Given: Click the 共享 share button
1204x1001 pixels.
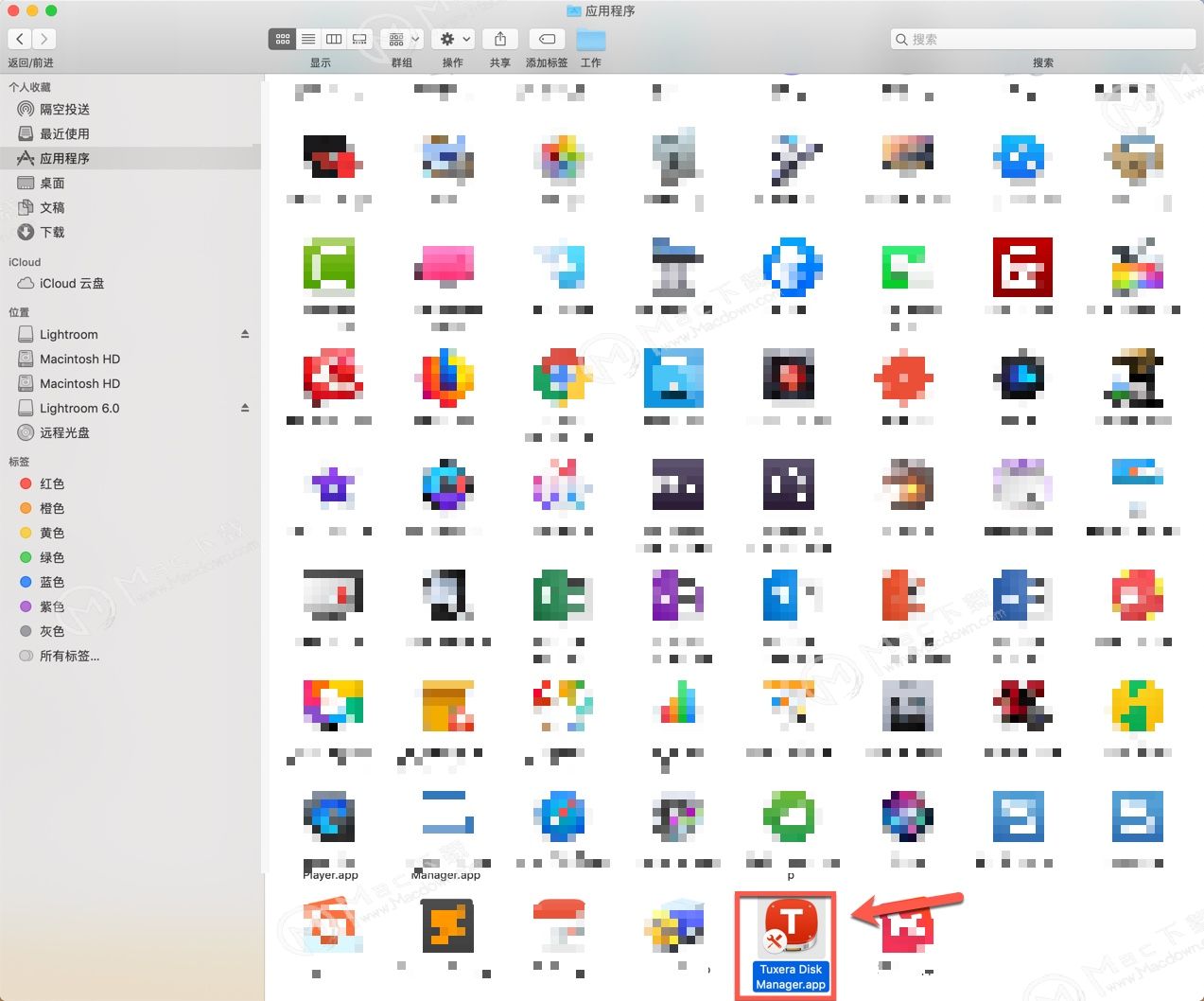Looking at the screenshot, I should 500,39.
